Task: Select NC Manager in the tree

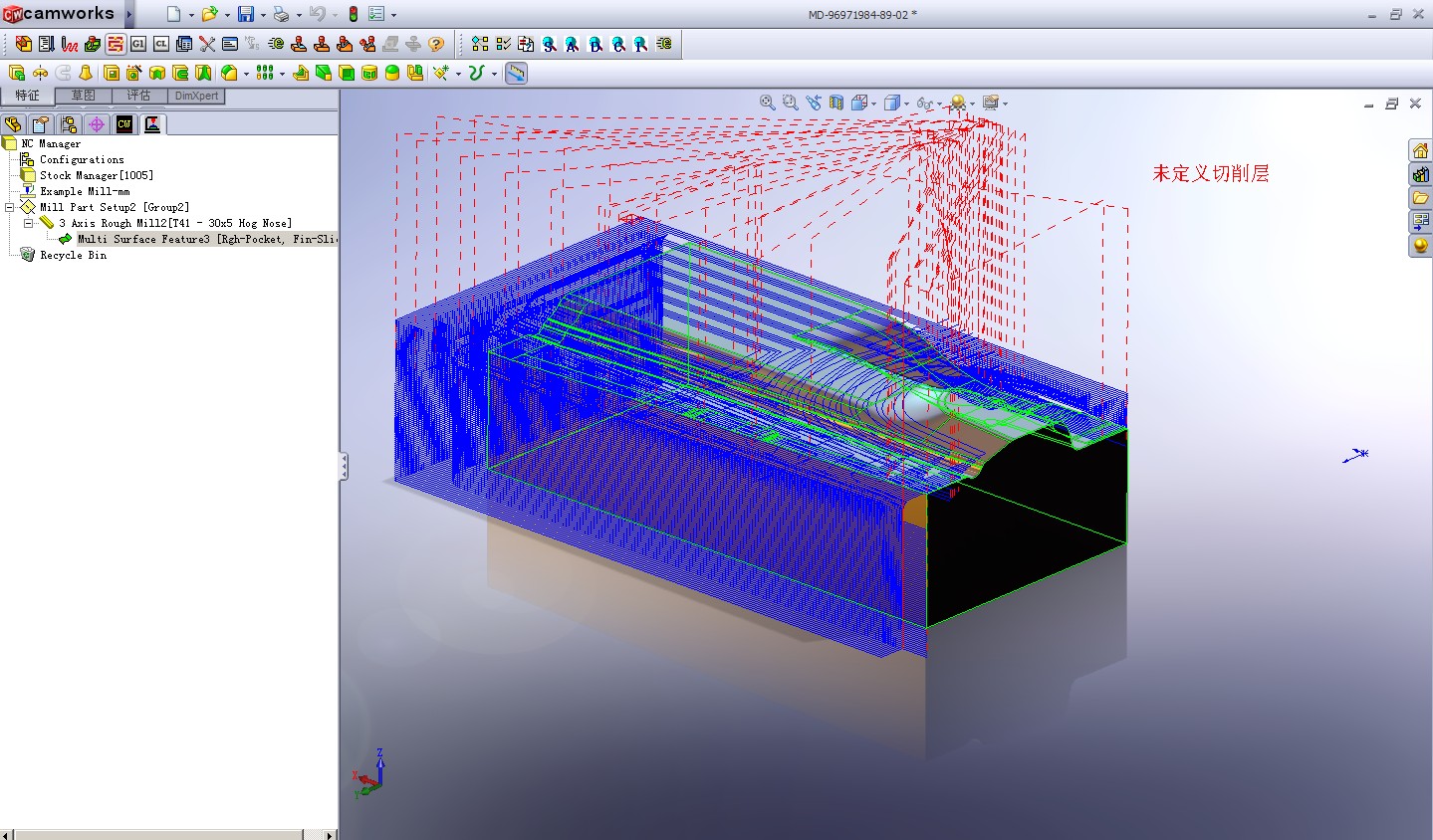Action: 51,143
